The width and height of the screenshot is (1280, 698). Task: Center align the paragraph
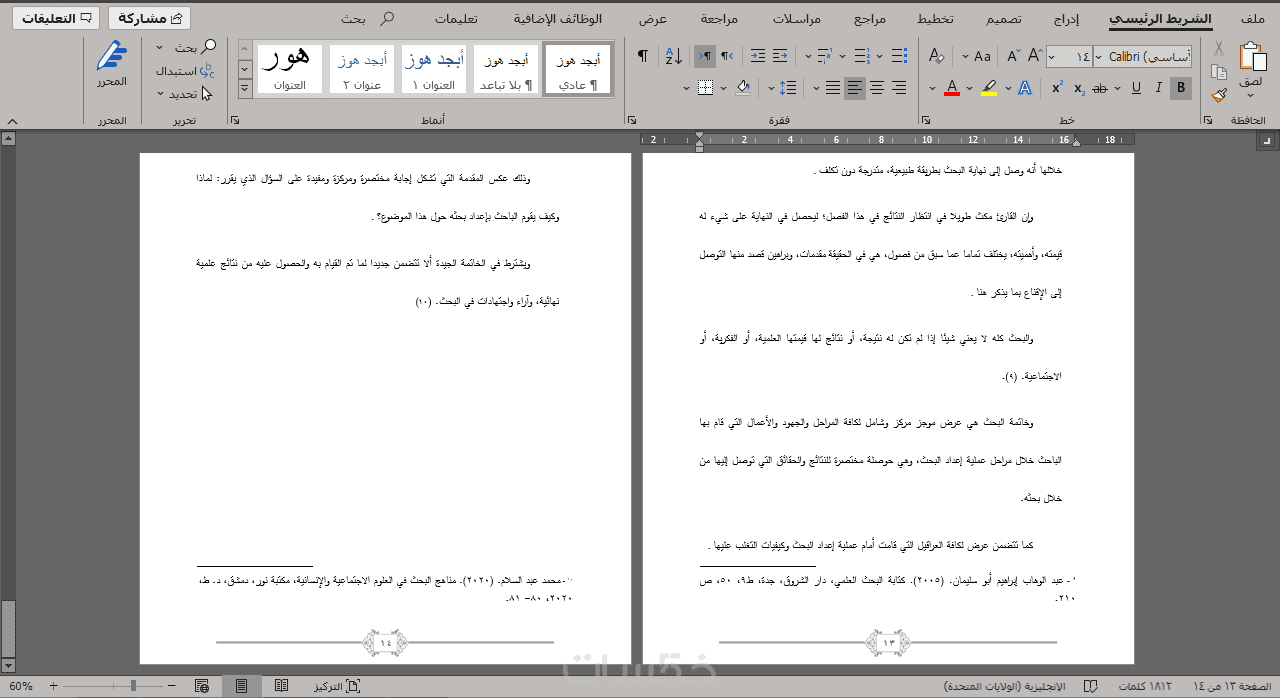877,88
